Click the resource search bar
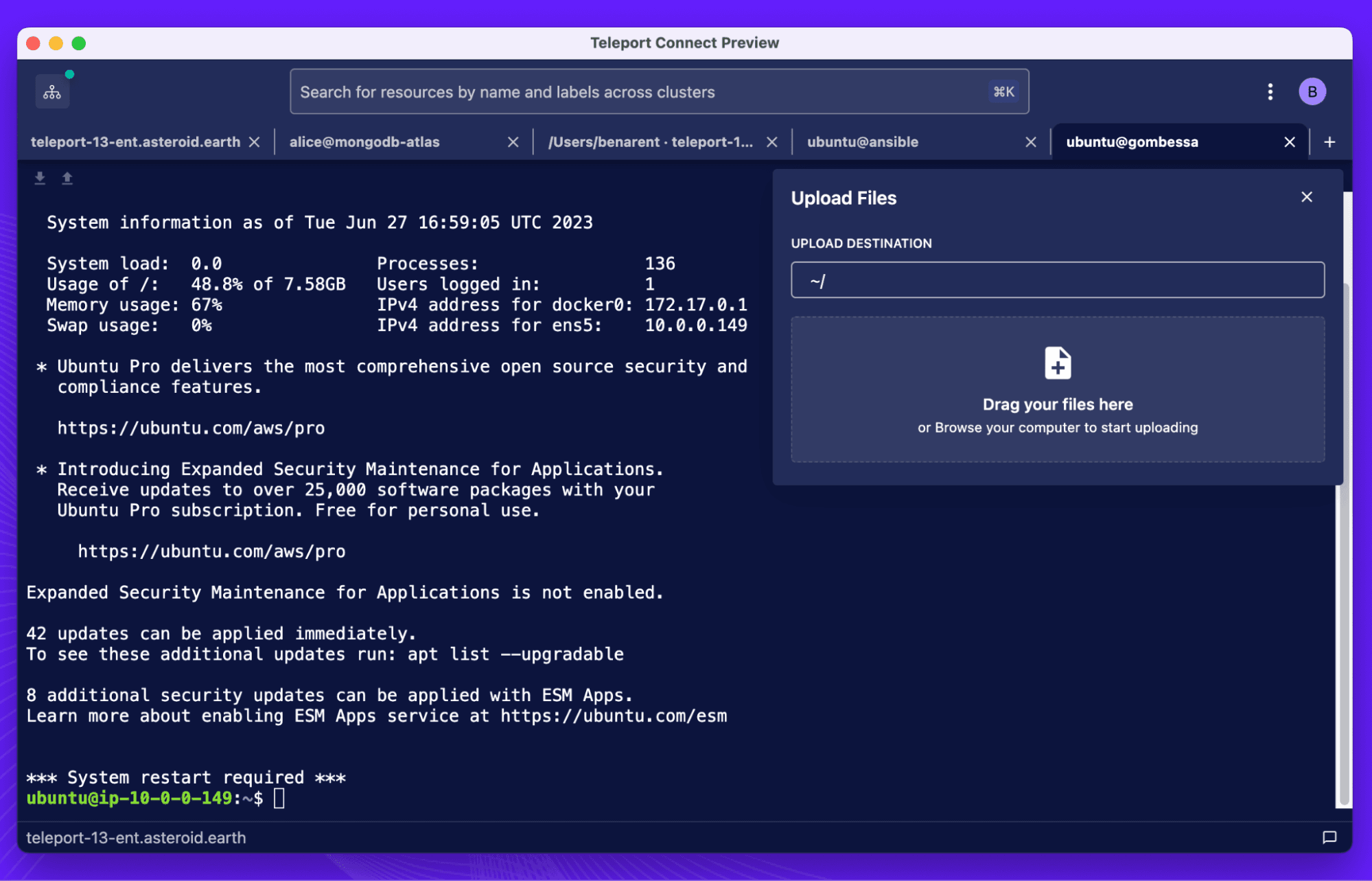Image resolution: width=1372 pixels, height=881 pixels. click(638, 92)
